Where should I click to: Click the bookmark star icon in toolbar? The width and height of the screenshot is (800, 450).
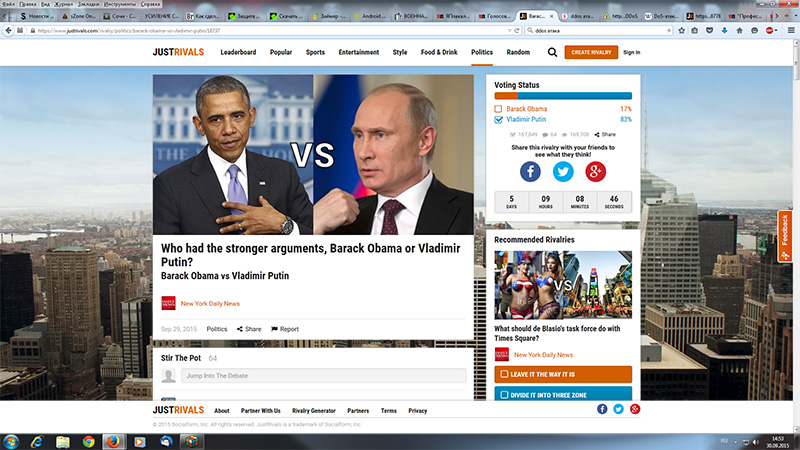point(681,31)
